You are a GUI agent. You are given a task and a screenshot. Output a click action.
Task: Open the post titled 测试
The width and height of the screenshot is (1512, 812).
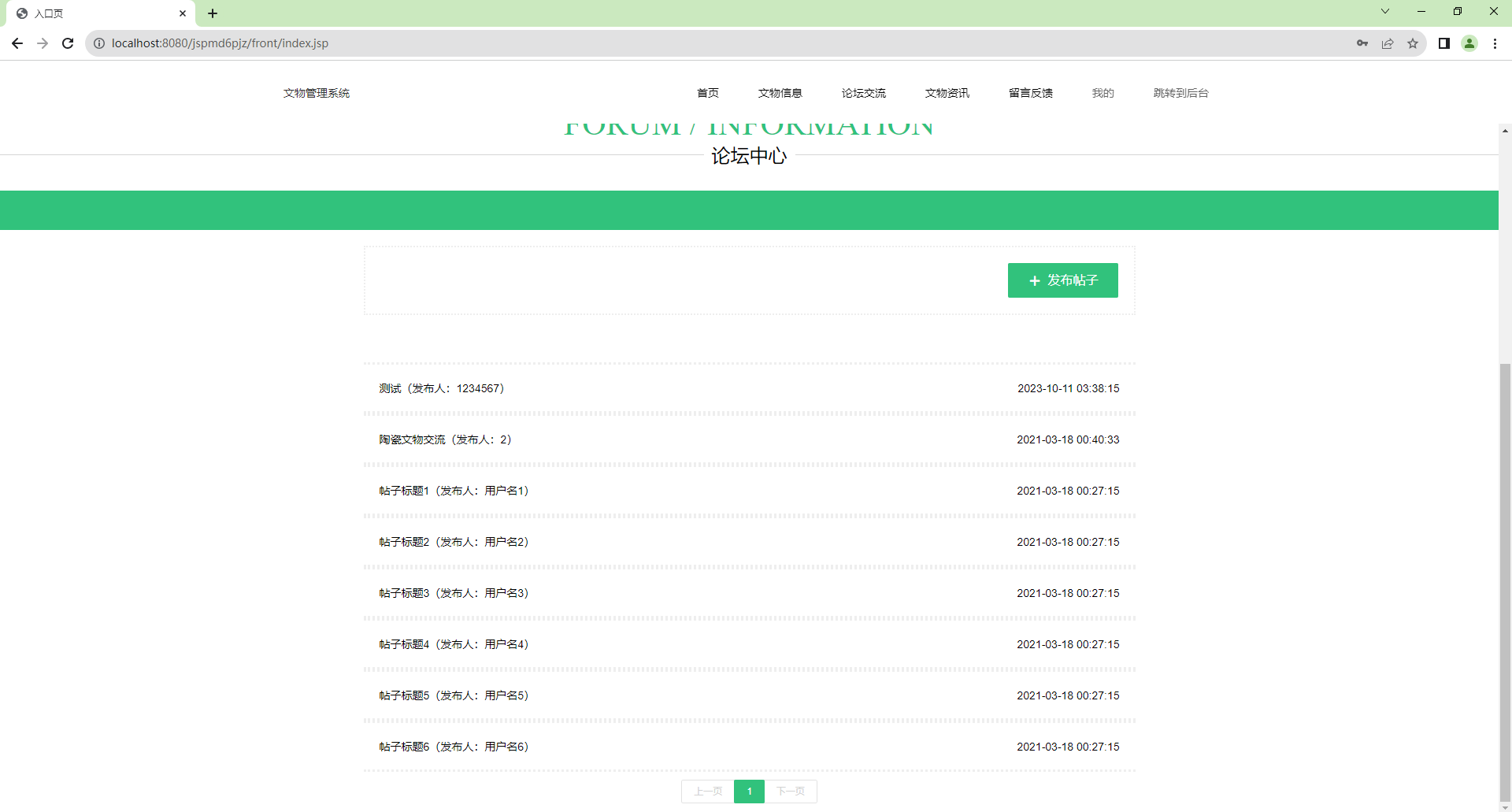(x=390, y=387)
